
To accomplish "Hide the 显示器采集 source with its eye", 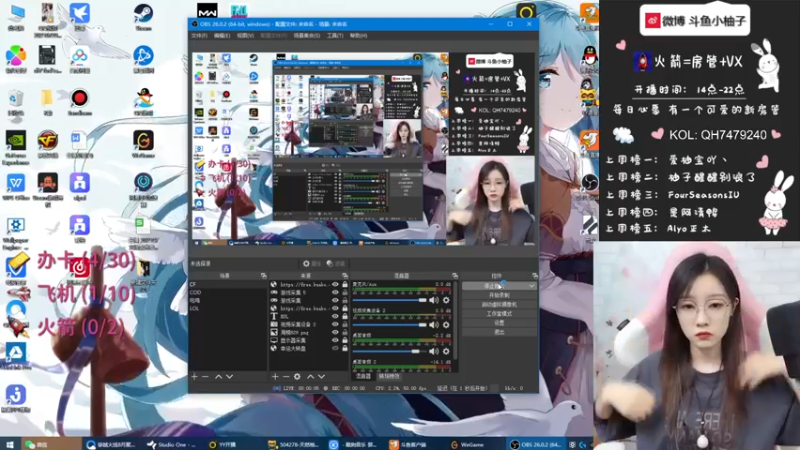I will 335,340.
